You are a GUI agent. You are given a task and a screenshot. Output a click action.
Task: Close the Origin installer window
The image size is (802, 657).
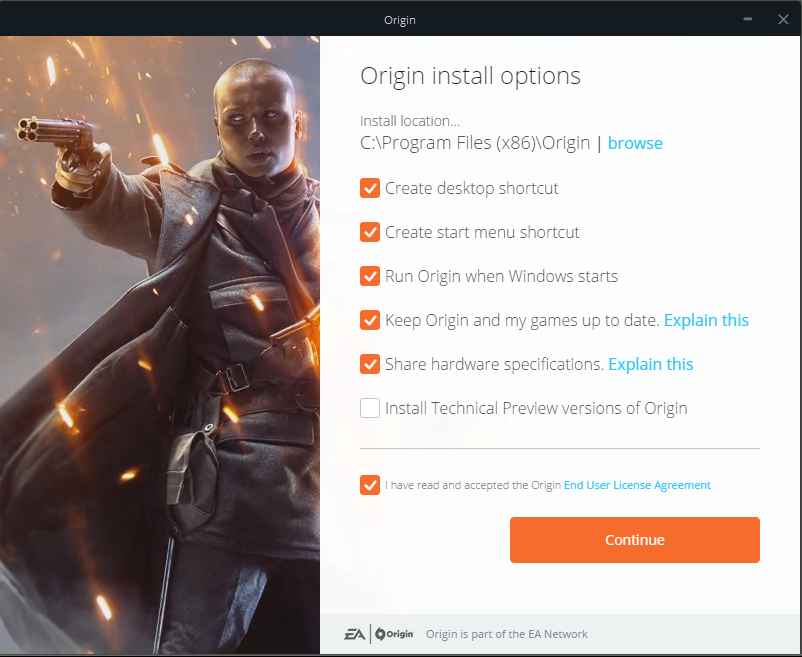coord(783,19)
